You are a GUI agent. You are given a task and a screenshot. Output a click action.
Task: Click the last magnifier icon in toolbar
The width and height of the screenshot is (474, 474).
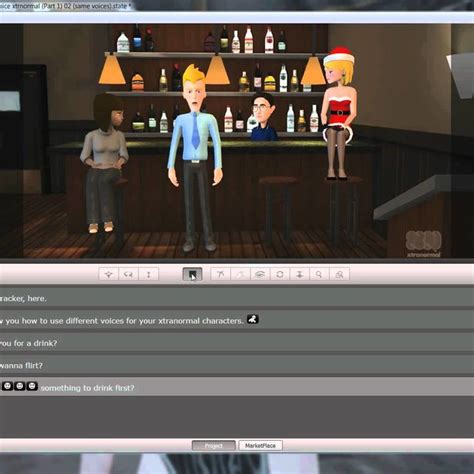(339, 274)
